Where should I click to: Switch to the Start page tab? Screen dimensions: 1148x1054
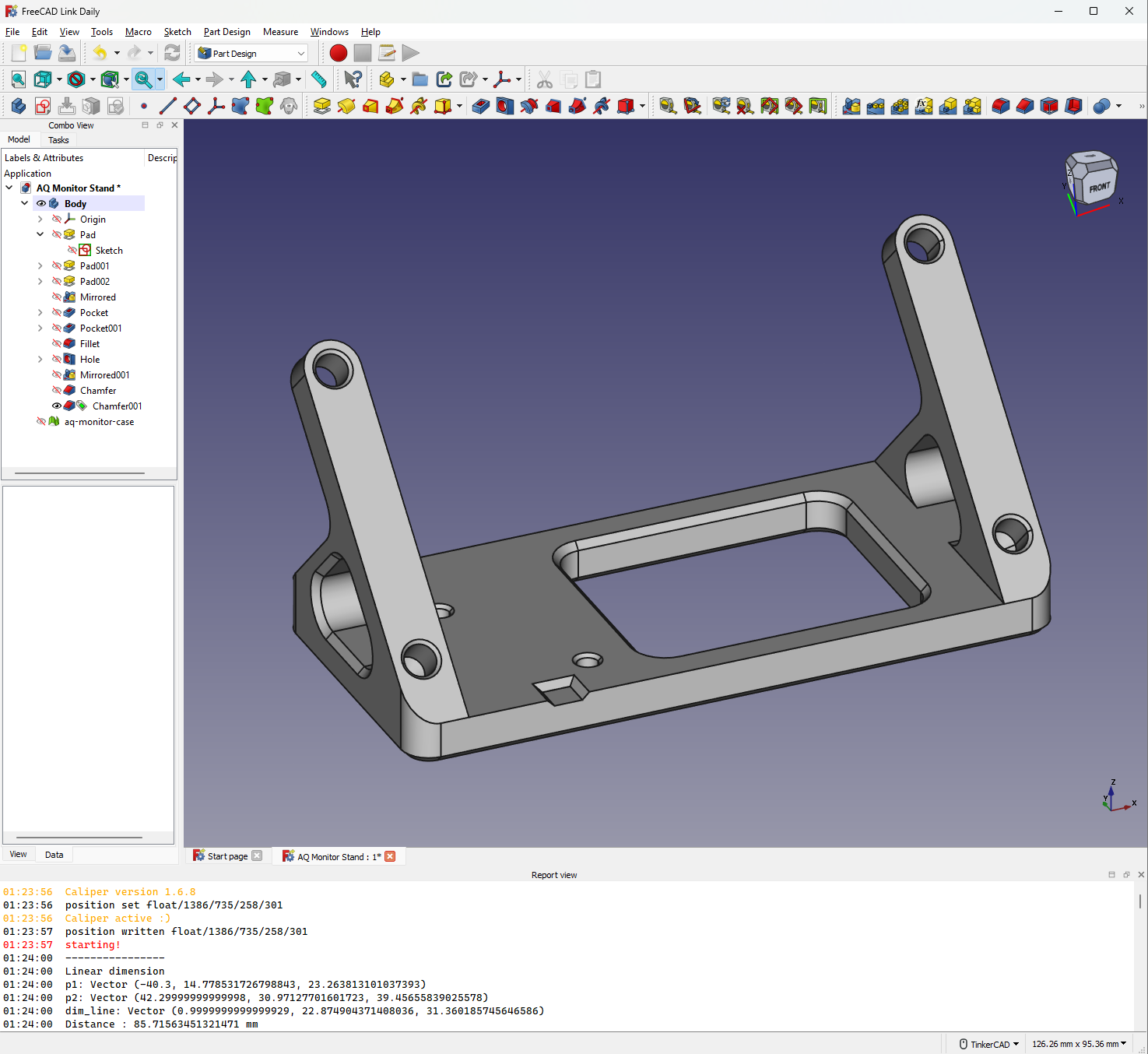[227, 856]
